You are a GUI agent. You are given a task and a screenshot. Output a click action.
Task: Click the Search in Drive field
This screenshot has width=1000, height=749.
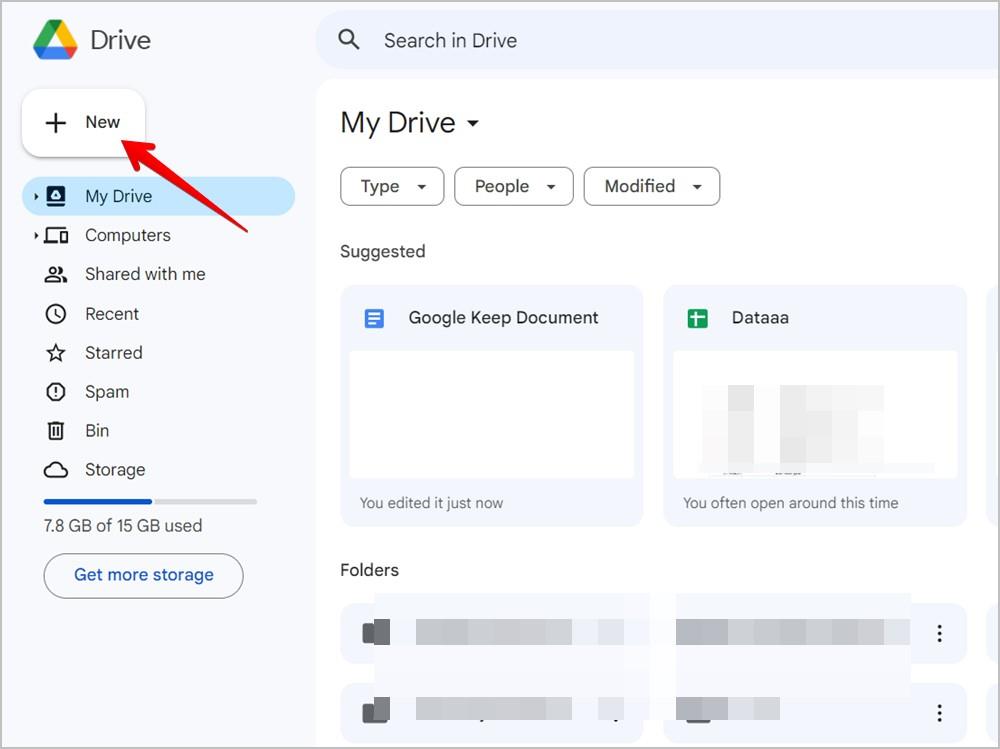point(658,40)
